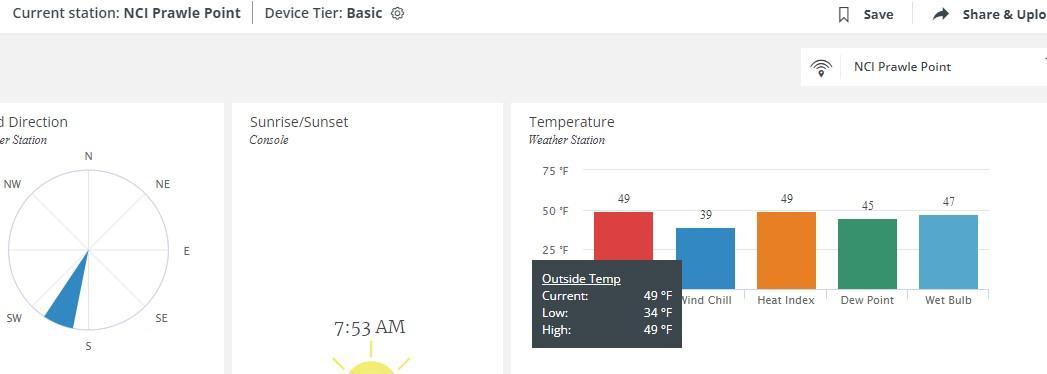Click the blue wind direction wedge
The height and width of the screenshot is (374, 1047).
[69, 294]
